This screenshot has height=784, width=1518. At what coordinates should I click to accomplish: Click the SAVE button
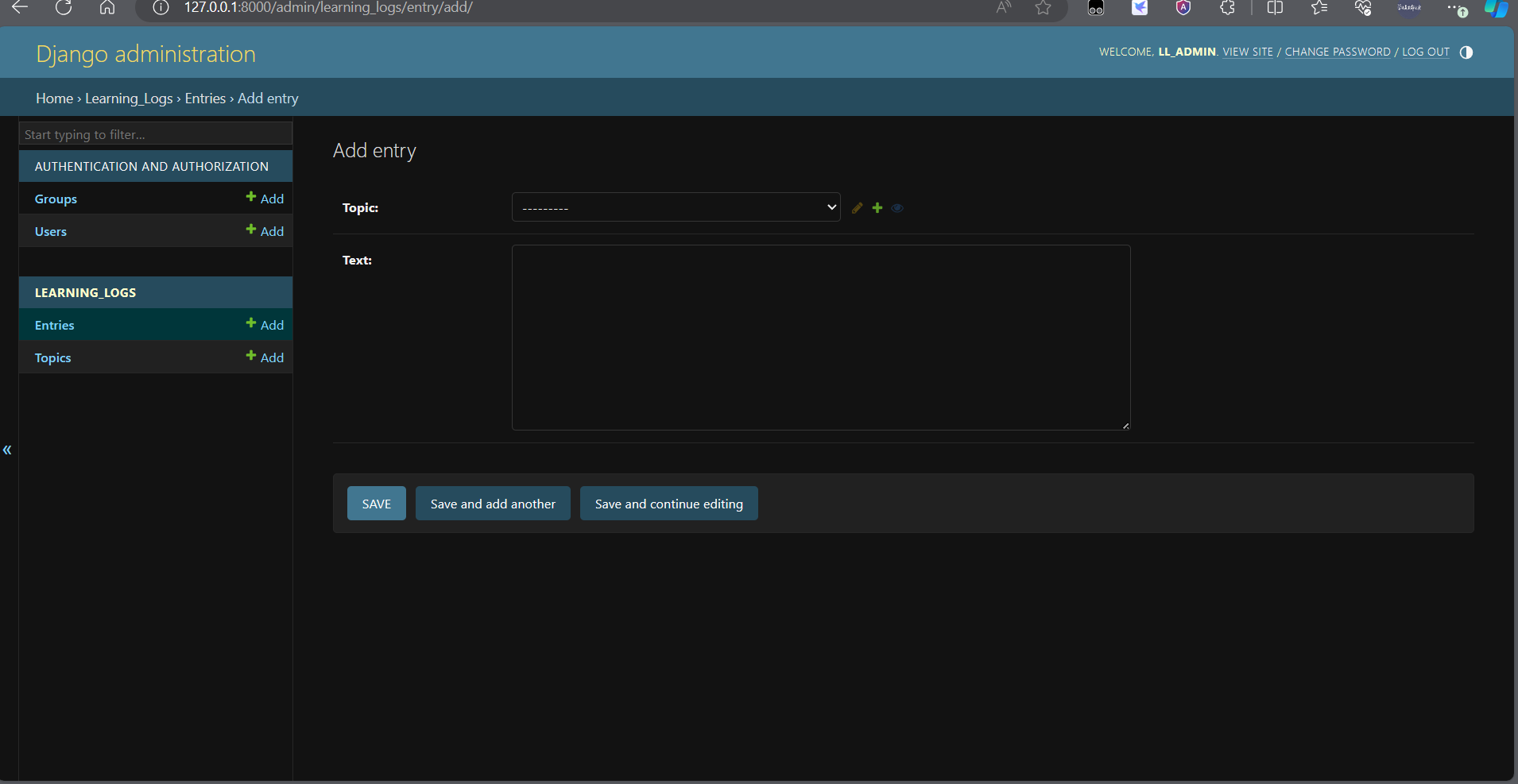point(377,504)
